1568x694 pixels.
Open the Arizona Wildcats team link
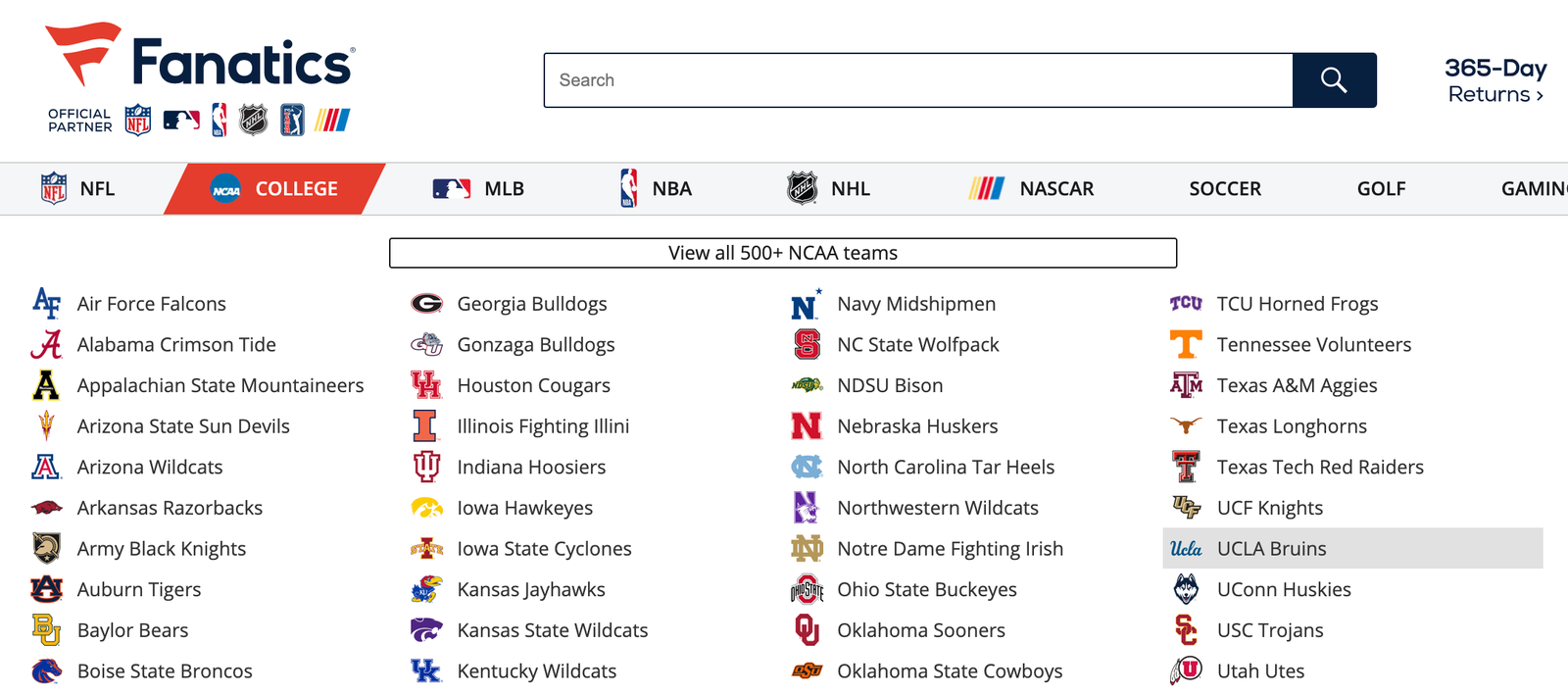150,468
